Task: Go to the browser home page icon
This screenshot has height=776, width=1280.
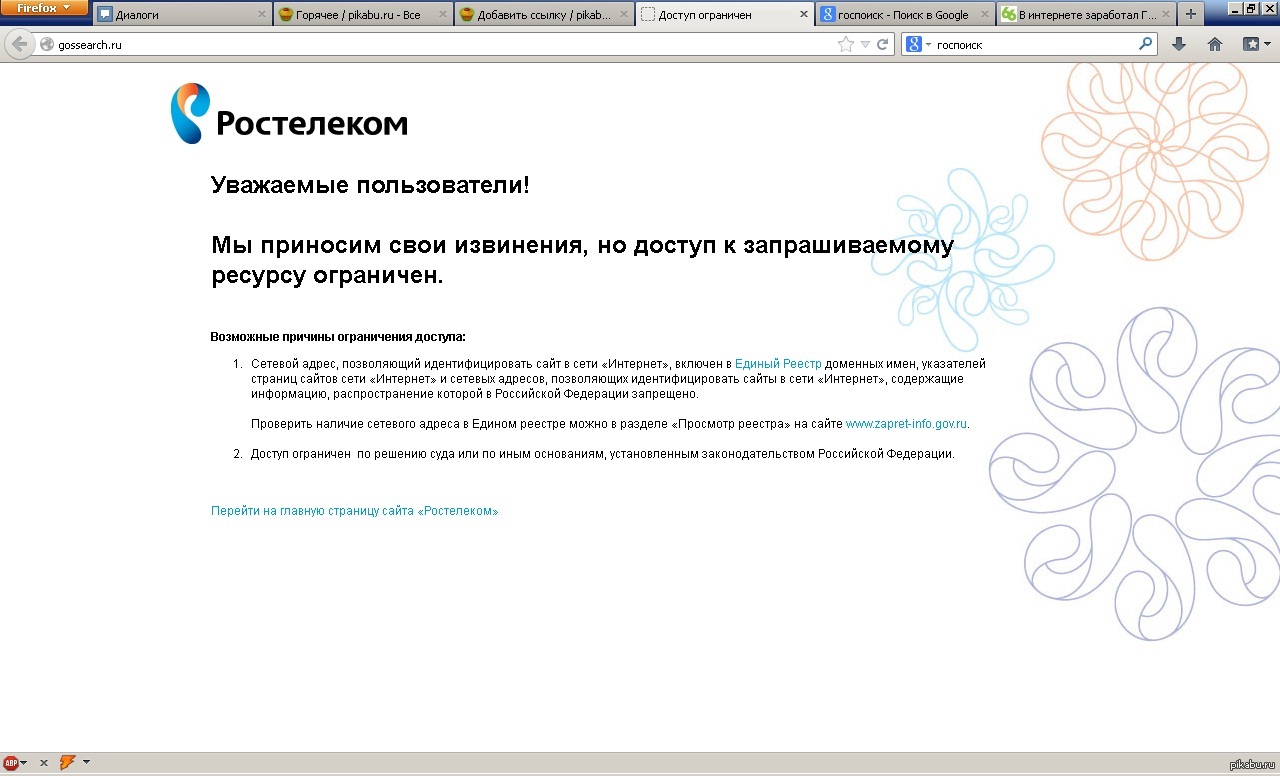Action: point(1215,44)
